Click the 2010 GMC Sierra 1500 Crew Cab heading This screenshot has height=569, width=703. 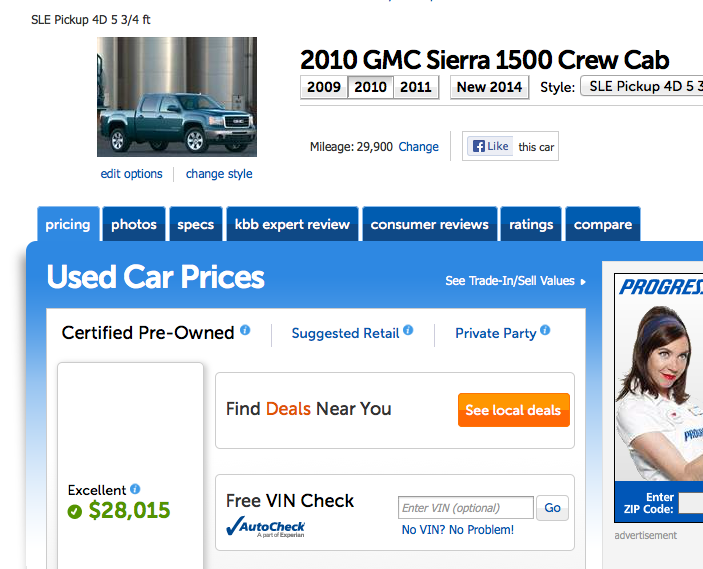[x=485, y=60]
